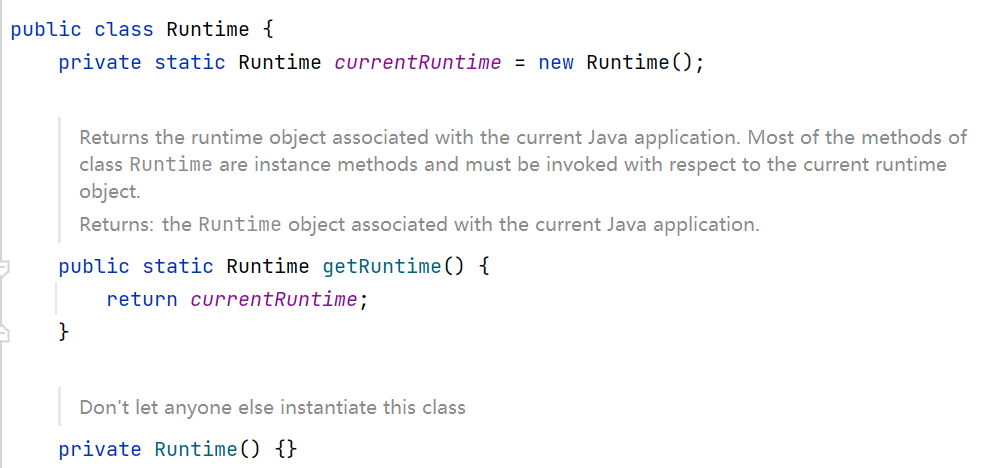Click currentRuntime in the return statement
The width and height of the screenshot is (1007, 468).
[274, 299]
